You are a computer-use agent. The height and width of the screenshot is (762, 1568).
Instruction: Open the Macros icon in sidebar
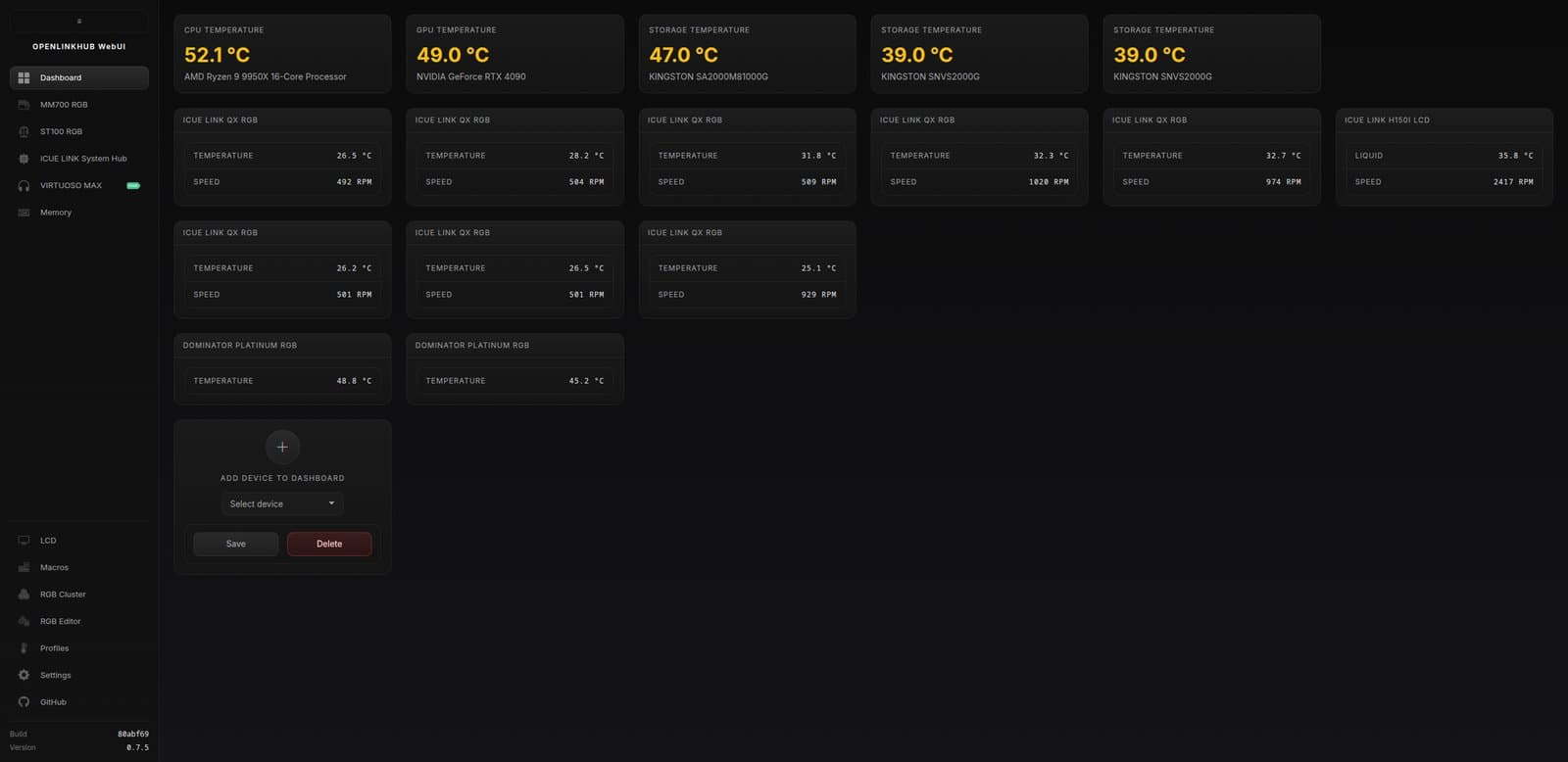[x=24, y=567]
